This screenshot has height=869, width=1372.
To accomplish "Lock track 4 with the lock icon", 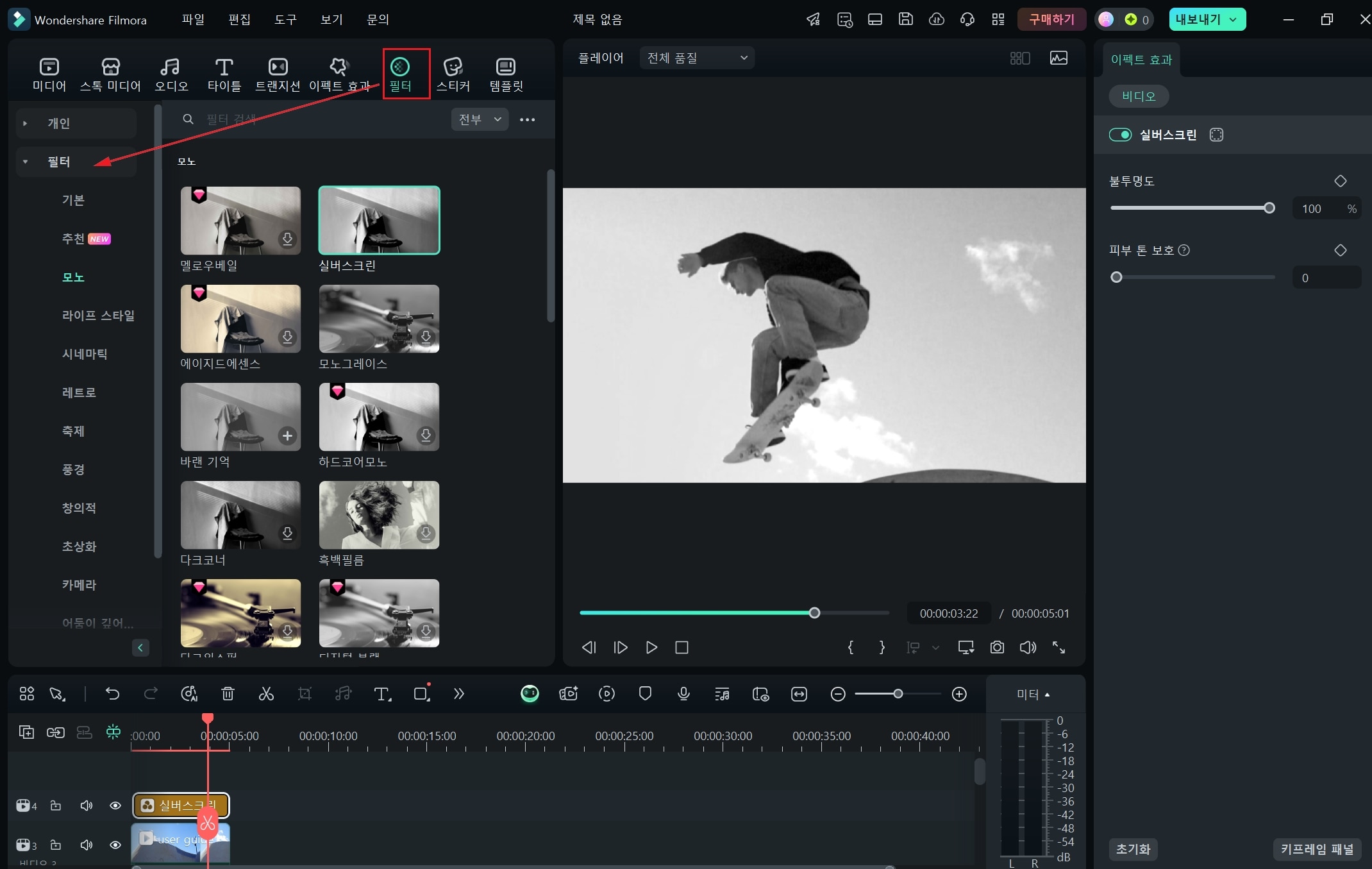I will [x=56, y=806].
